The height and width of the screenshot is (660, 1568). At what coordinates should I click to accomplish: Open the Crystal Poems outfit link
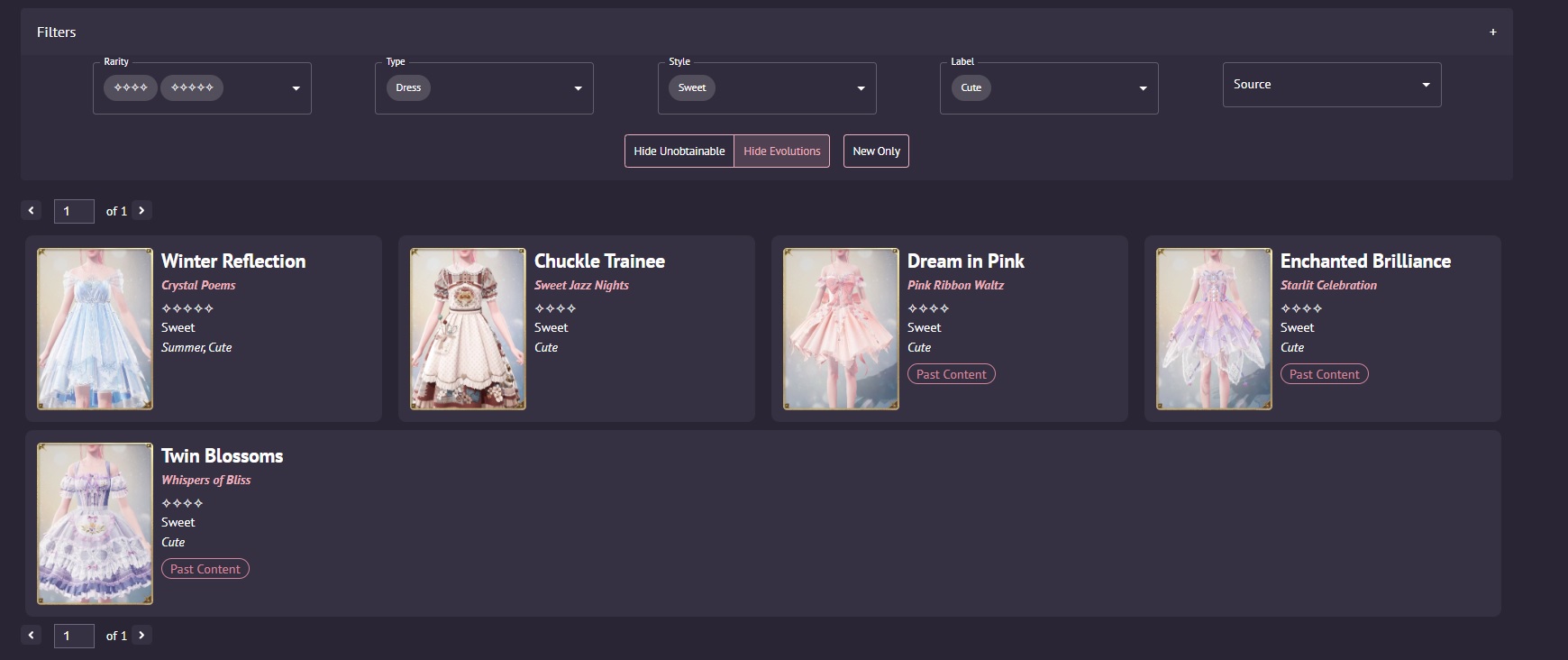point(198,286)
